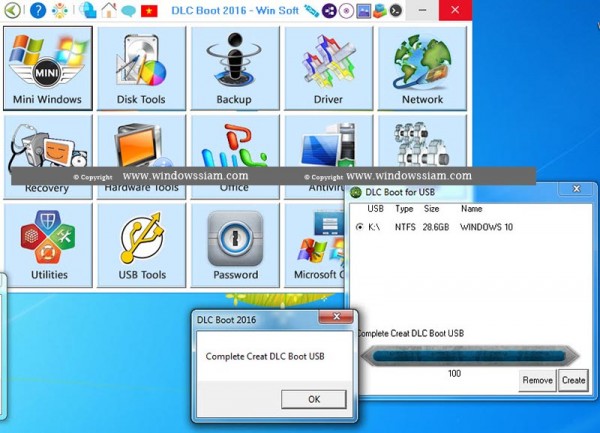Image resolution: width=600 pixels, height=433 pixels.
Task: Click the Remove button in DLC Boot for USB
Action: [x=537, y=380]
